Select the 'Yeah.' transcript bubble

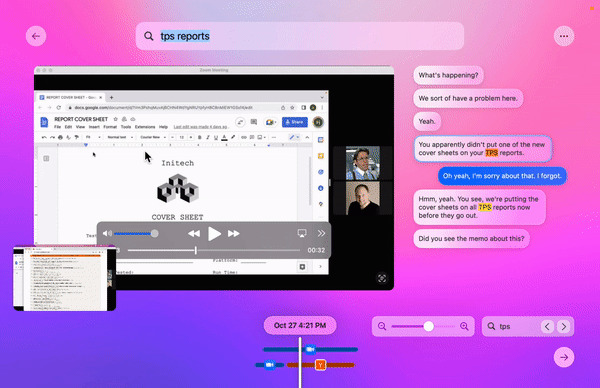427,121
